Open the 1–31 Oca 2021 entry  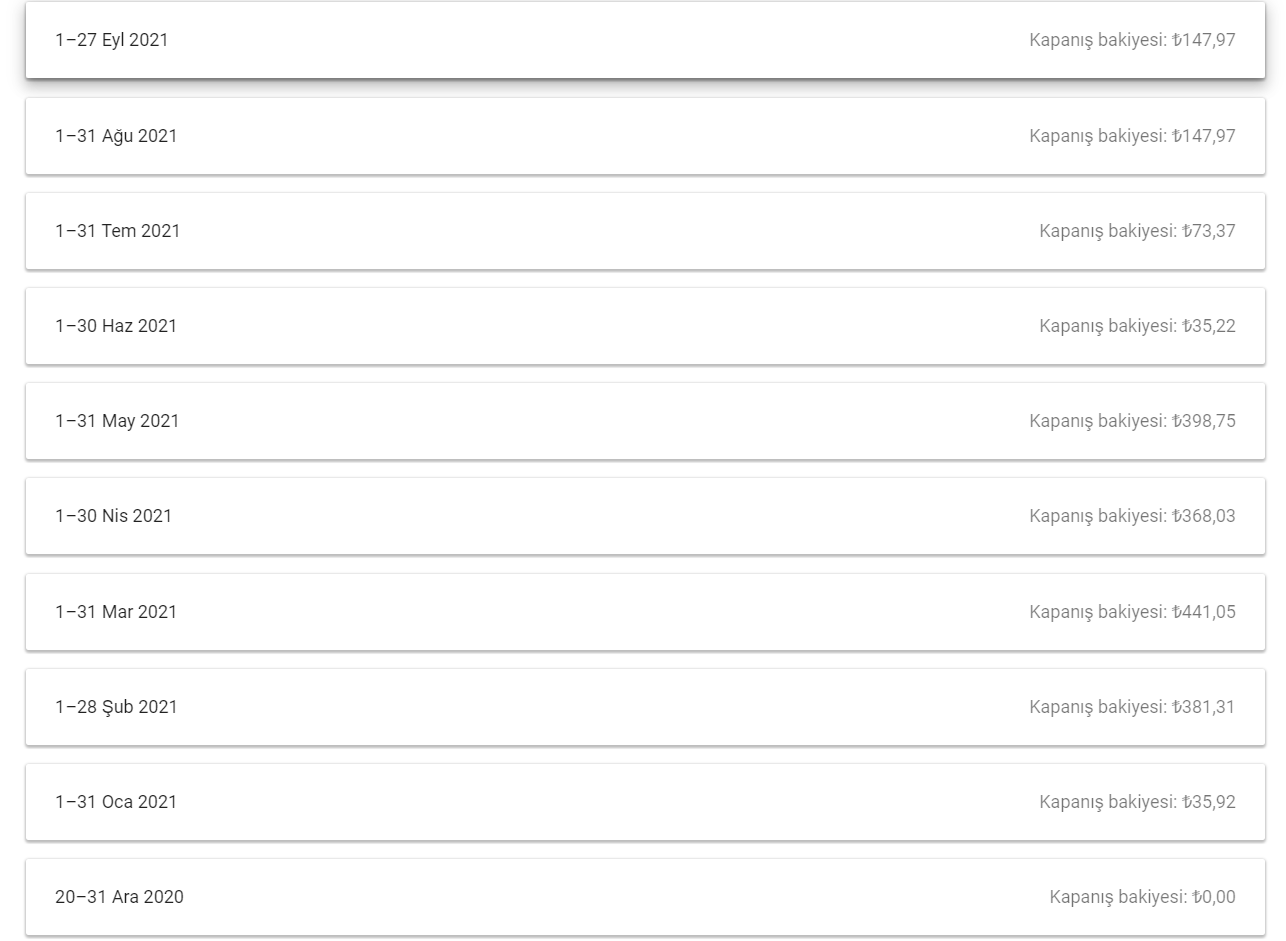[645, 802]
